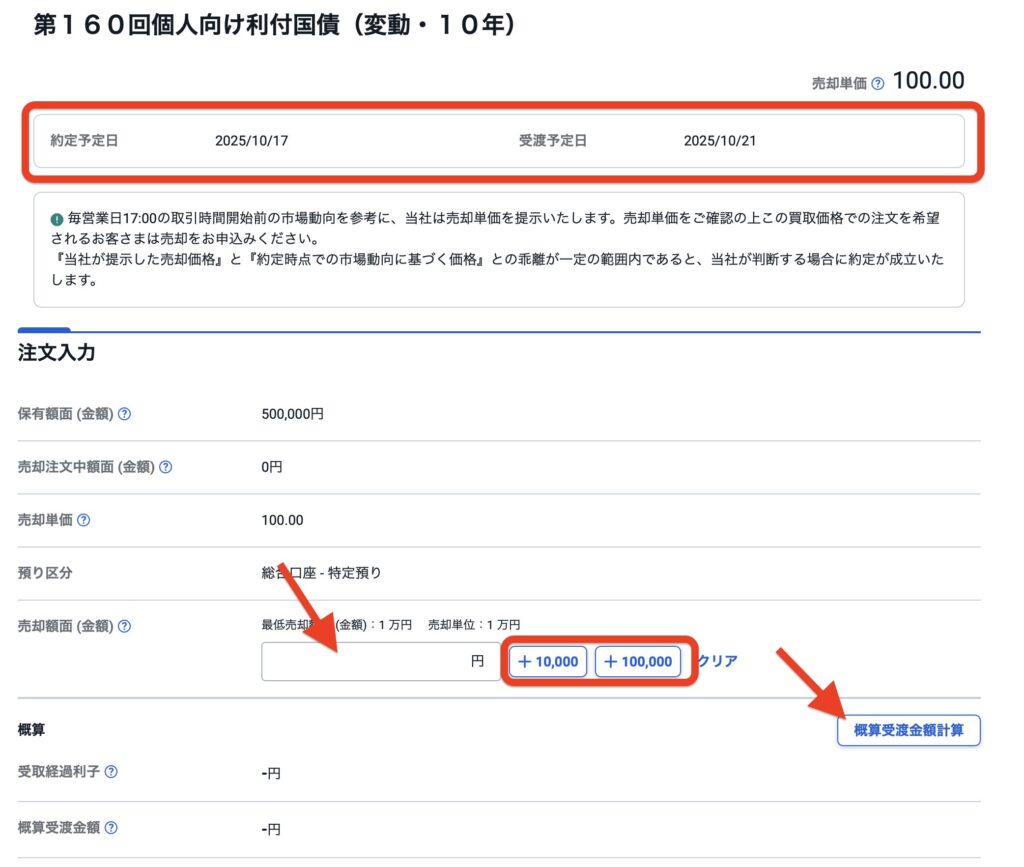Click the 総合口座 - 特定預り account text
Viewport: 1024px width, 867px height.
pos(321,573)
